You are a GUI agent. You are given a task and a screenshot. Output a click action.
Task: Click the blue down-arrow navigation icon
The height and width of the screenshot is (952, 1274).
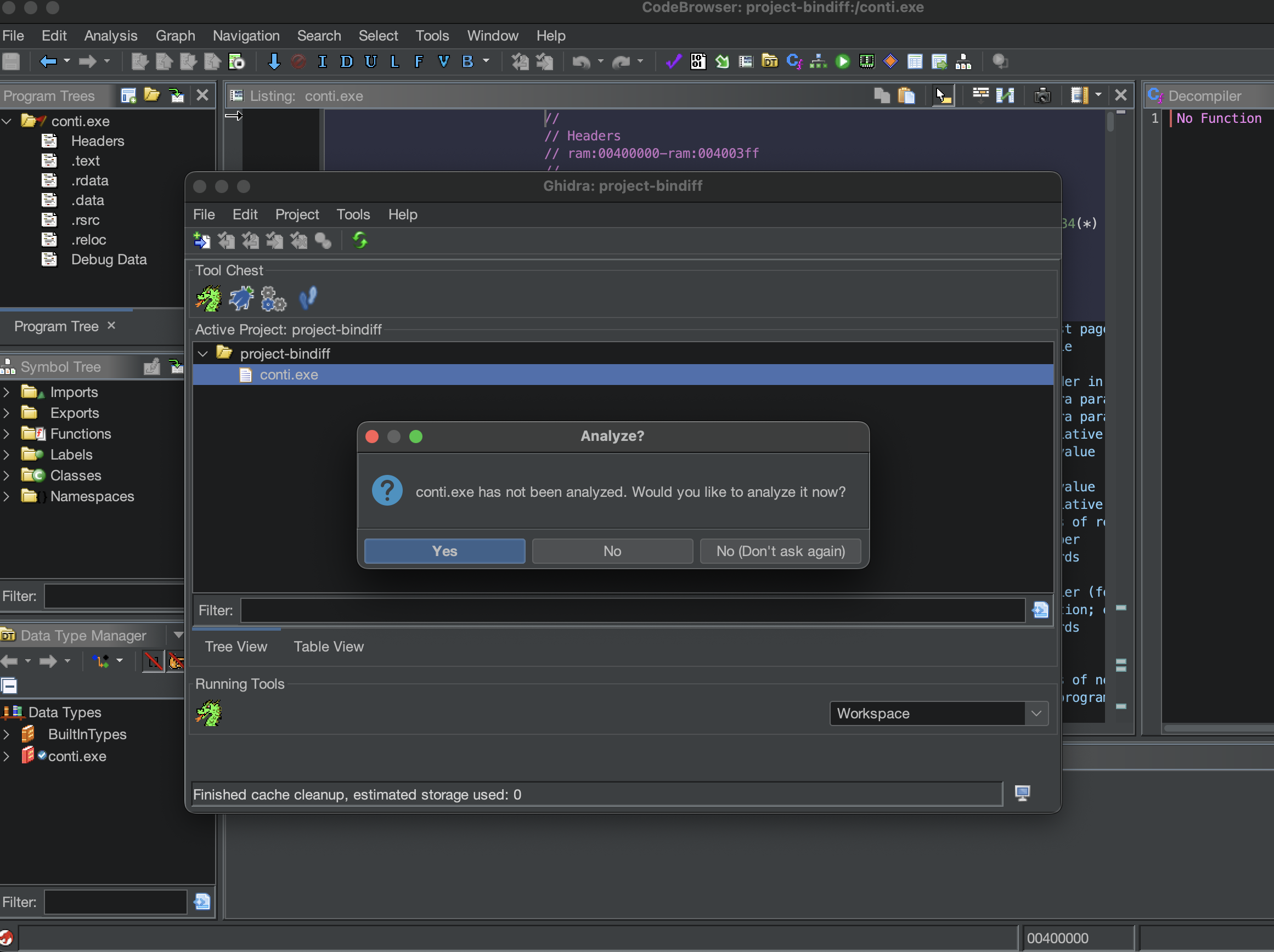pos(274,61)
